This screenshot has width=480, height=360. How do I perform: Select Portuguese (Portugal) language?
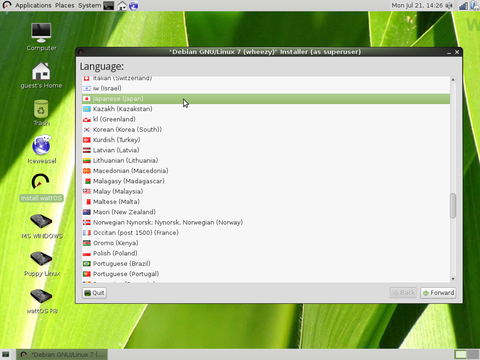tap(266, 274)
